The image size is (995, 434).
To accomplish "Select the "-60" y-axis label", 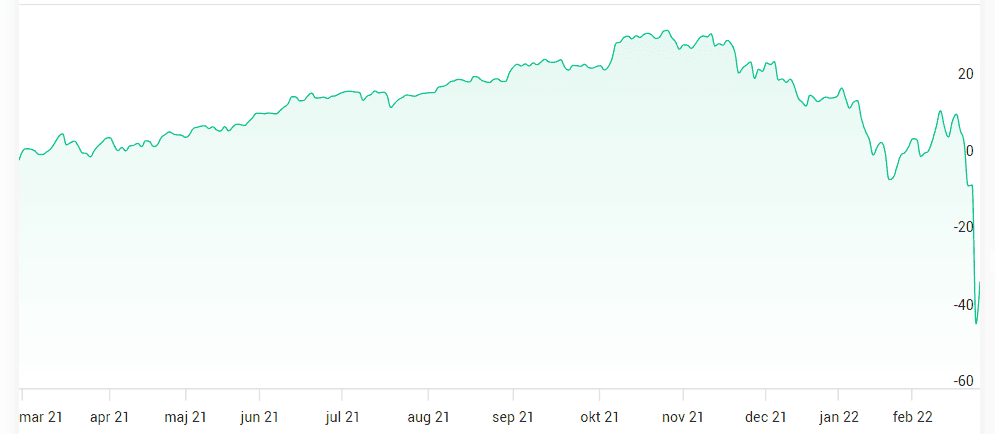I will click(963, 381).
